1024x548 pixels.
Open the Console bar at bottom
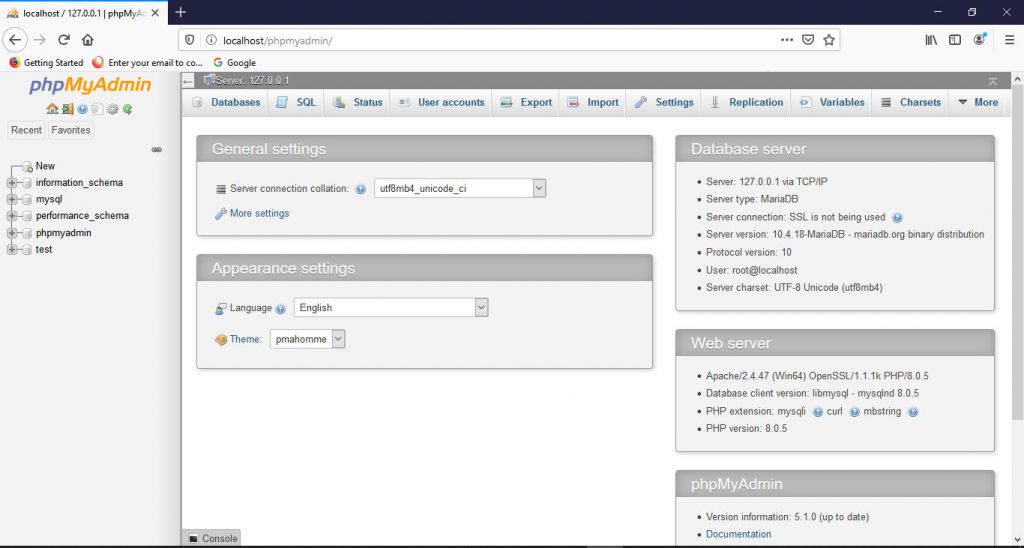point(212,538)
